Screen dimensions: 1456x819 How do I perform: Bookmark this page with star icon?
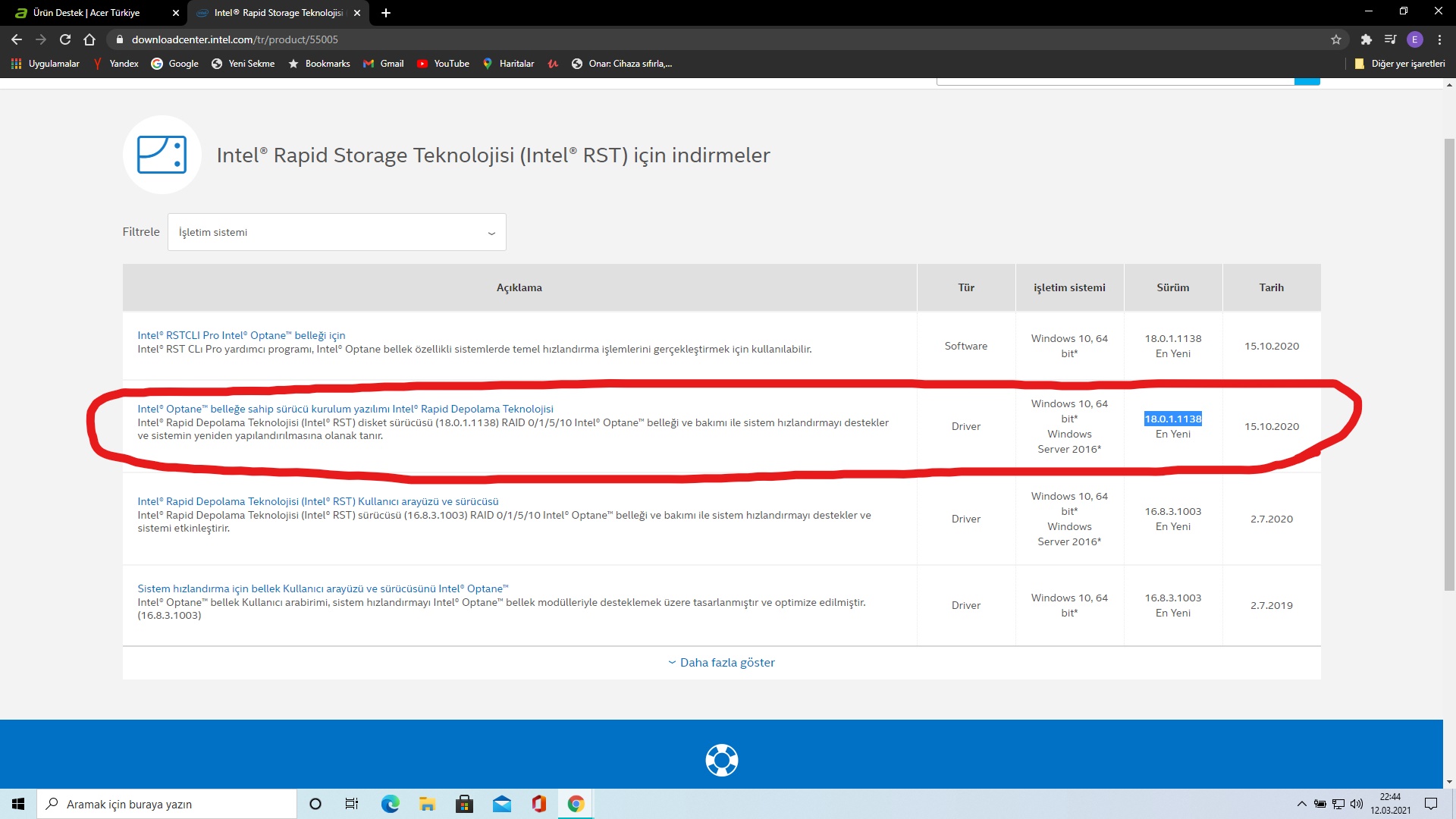click(1336, 39)
